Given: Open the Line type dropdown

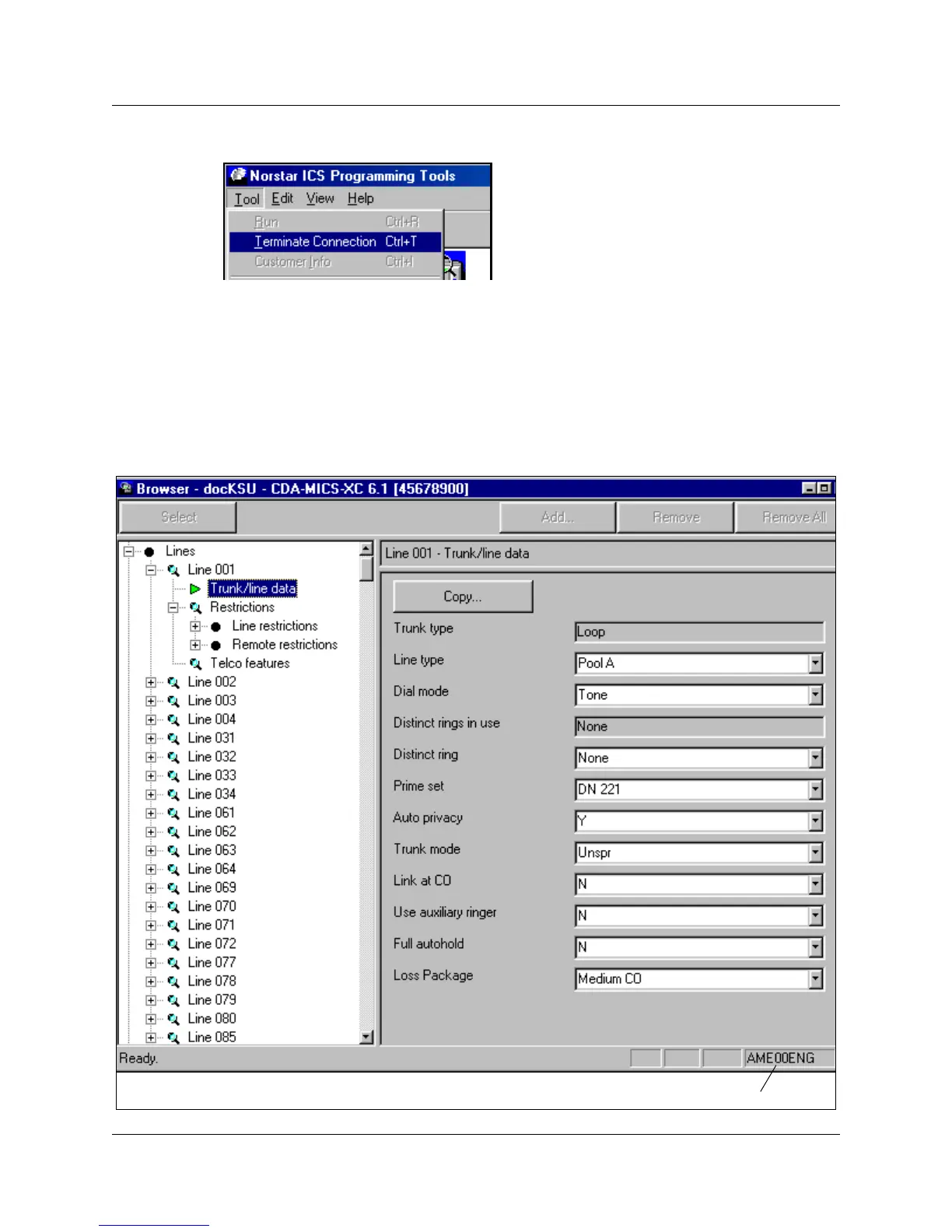Looking at the screenshot, I should 815,663.
